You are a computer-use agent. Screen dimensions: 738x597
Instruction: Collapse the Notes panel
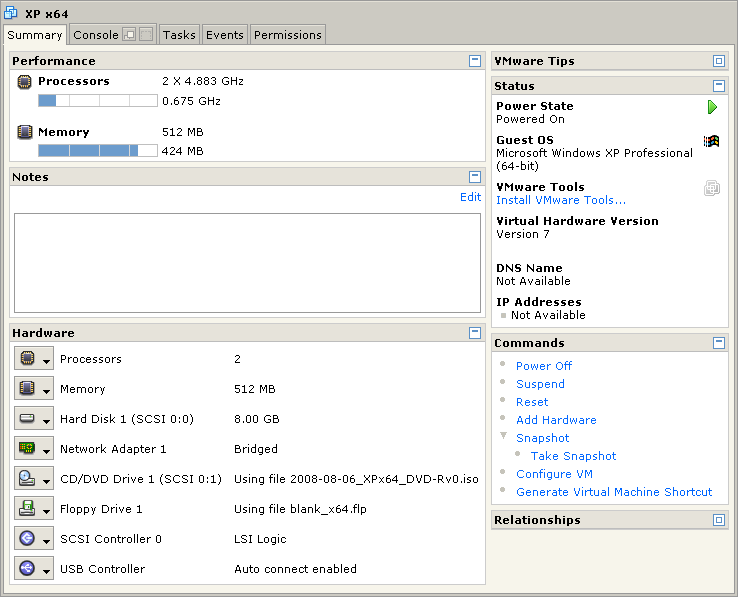475,177
